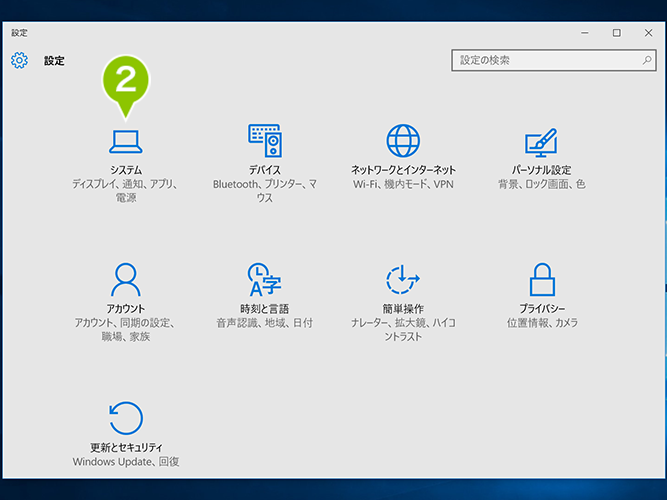This screenshot has width=667, height=500.
Task: Open the アカウント person icon
Action: [125, 280]
